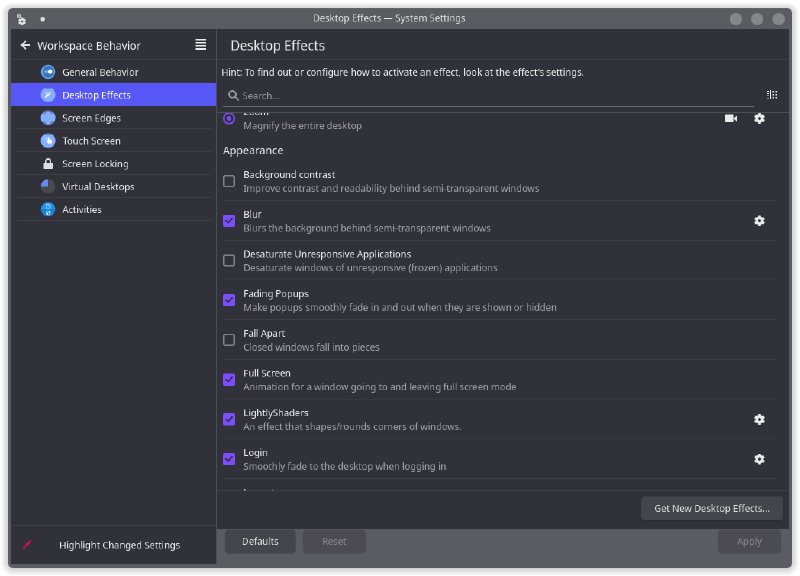
Task: Focus the effects search field
Action: coord(490,96)
